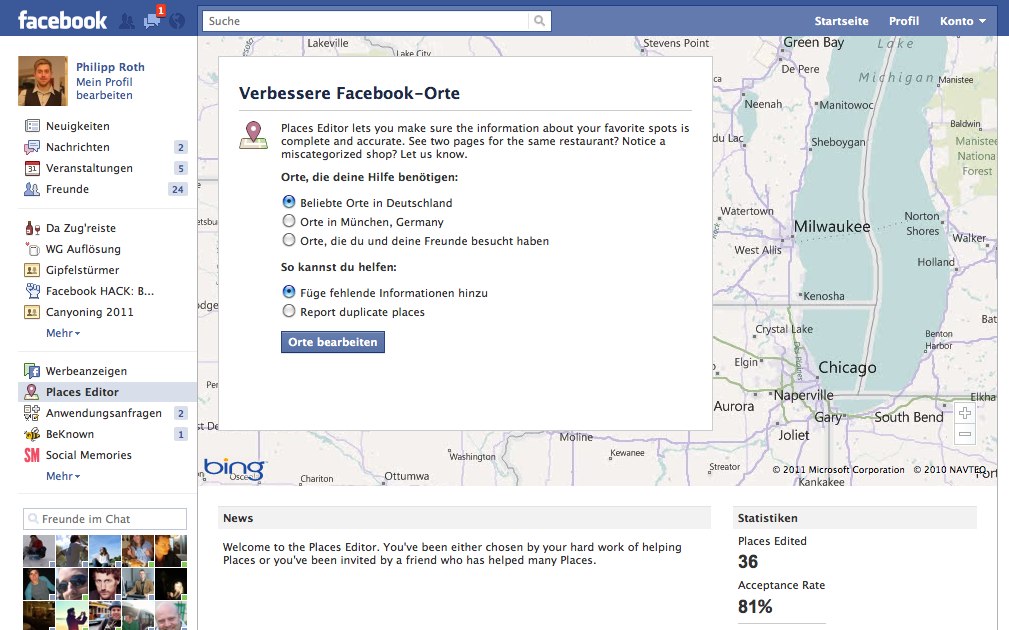1009x630 pixels.
Task: Open the notifications globe icon
Action: point(177,21)
